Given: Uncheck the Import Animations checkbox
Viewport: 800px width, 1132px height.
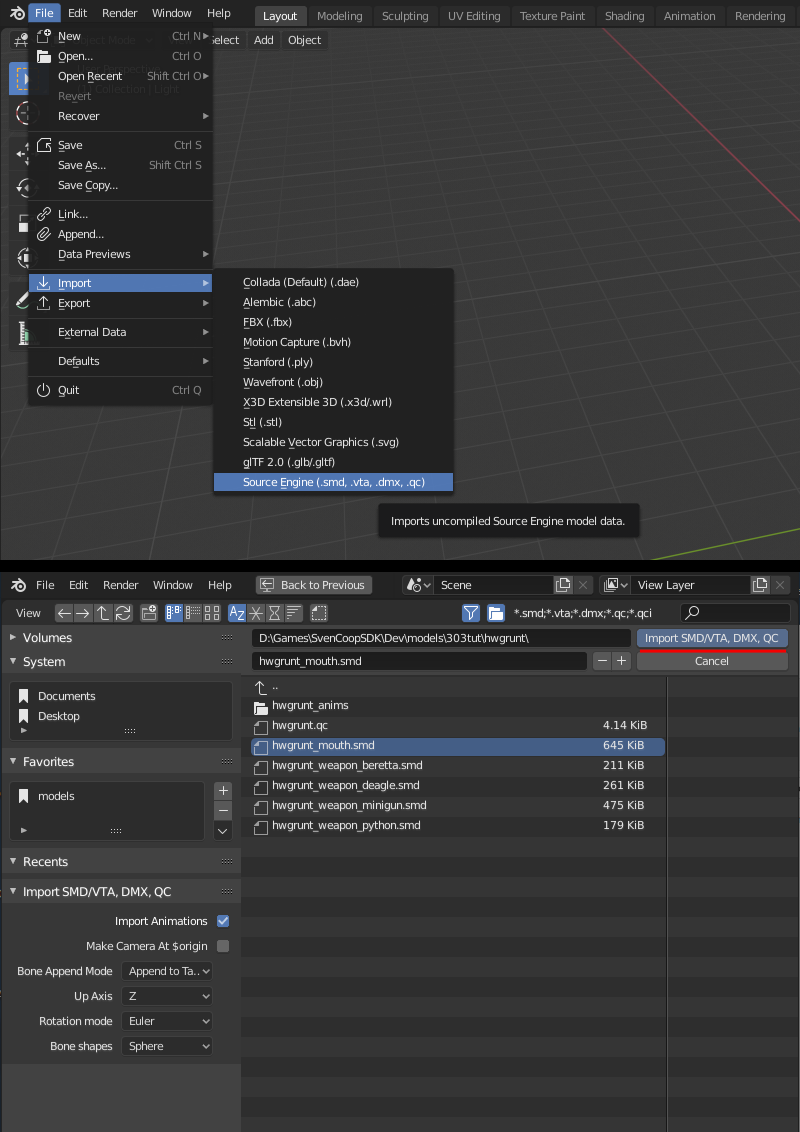Looking at the screenshot, I should click(x=223, y=921).
